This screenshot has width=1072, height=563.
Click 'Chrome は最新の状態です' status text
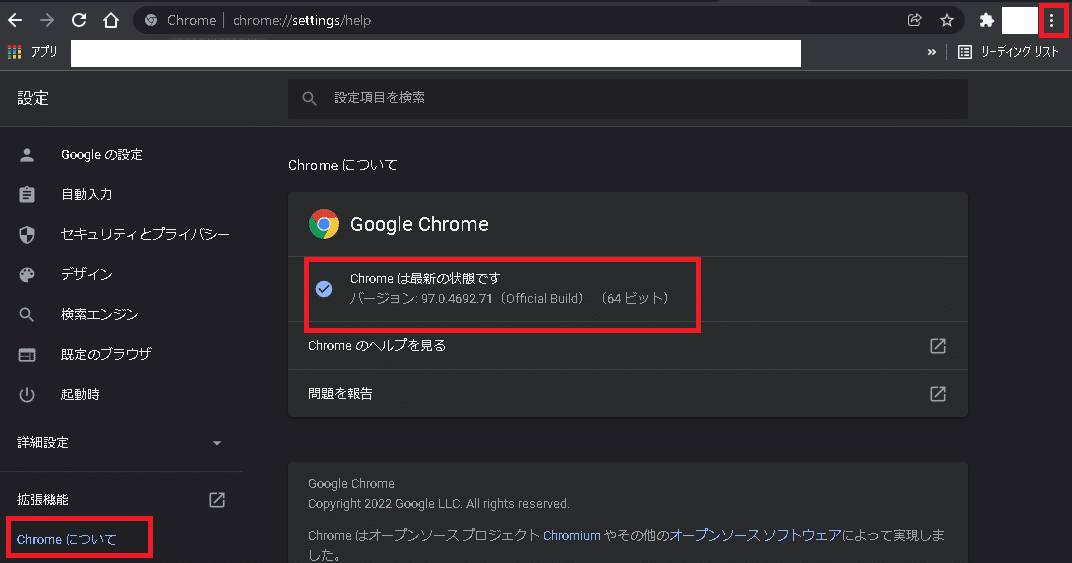[x=425, y=278]
